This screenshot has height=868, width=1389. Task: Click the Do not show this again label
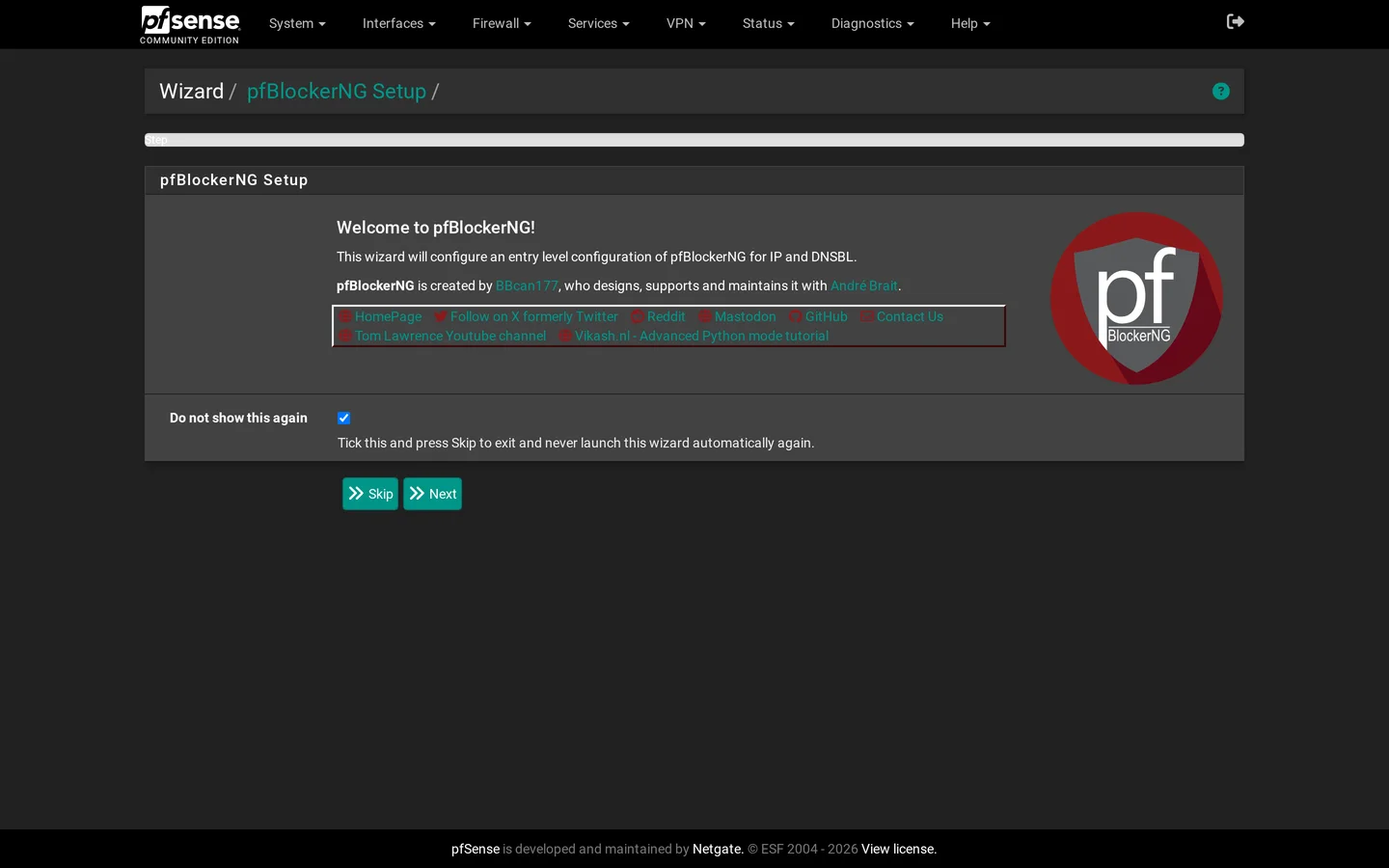pos(238,418)
